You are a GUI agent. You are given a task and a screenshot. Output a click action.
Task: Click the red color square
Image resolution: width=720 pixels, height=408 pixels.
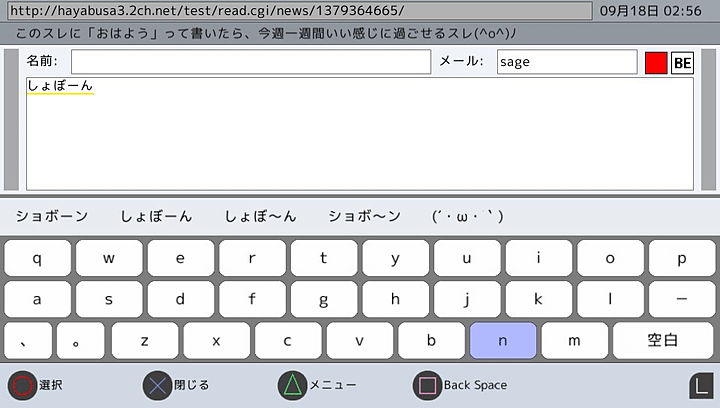click(x=656, y=62)
